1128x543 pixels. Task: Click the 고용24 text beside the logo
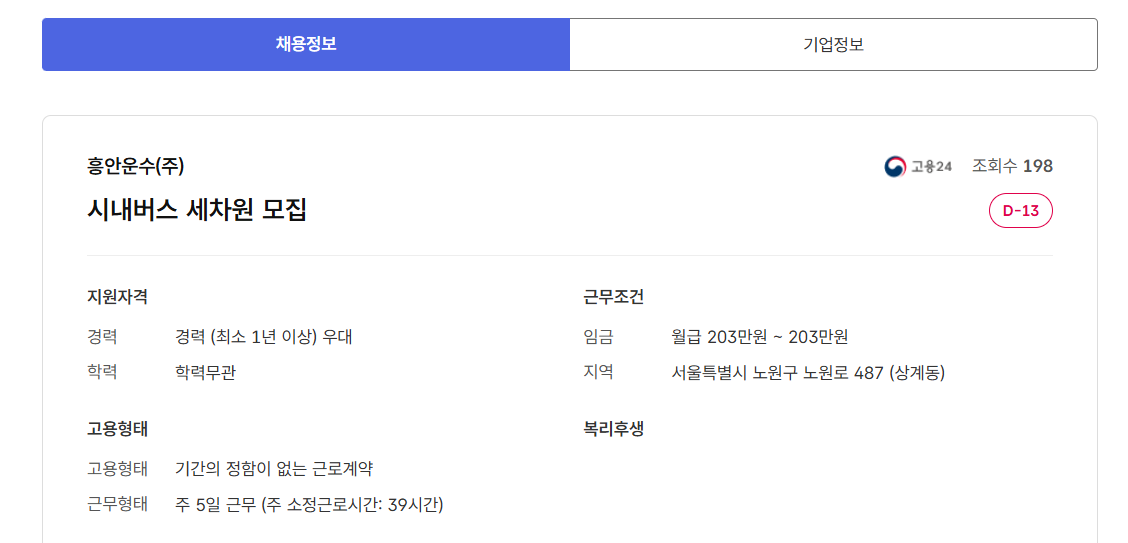pyautogui.click(x=931, y=166)
